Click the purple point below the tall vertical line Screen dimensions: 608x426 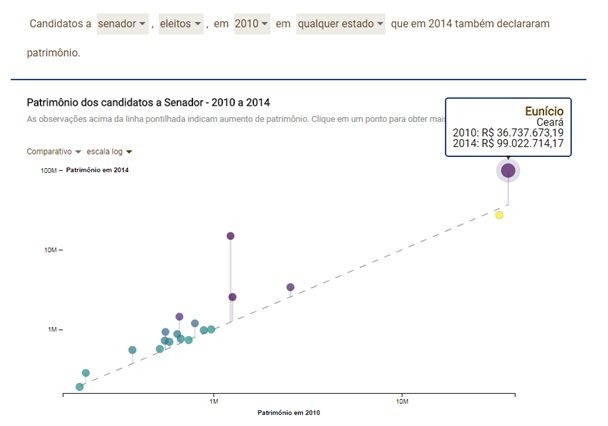coord(232,297)
